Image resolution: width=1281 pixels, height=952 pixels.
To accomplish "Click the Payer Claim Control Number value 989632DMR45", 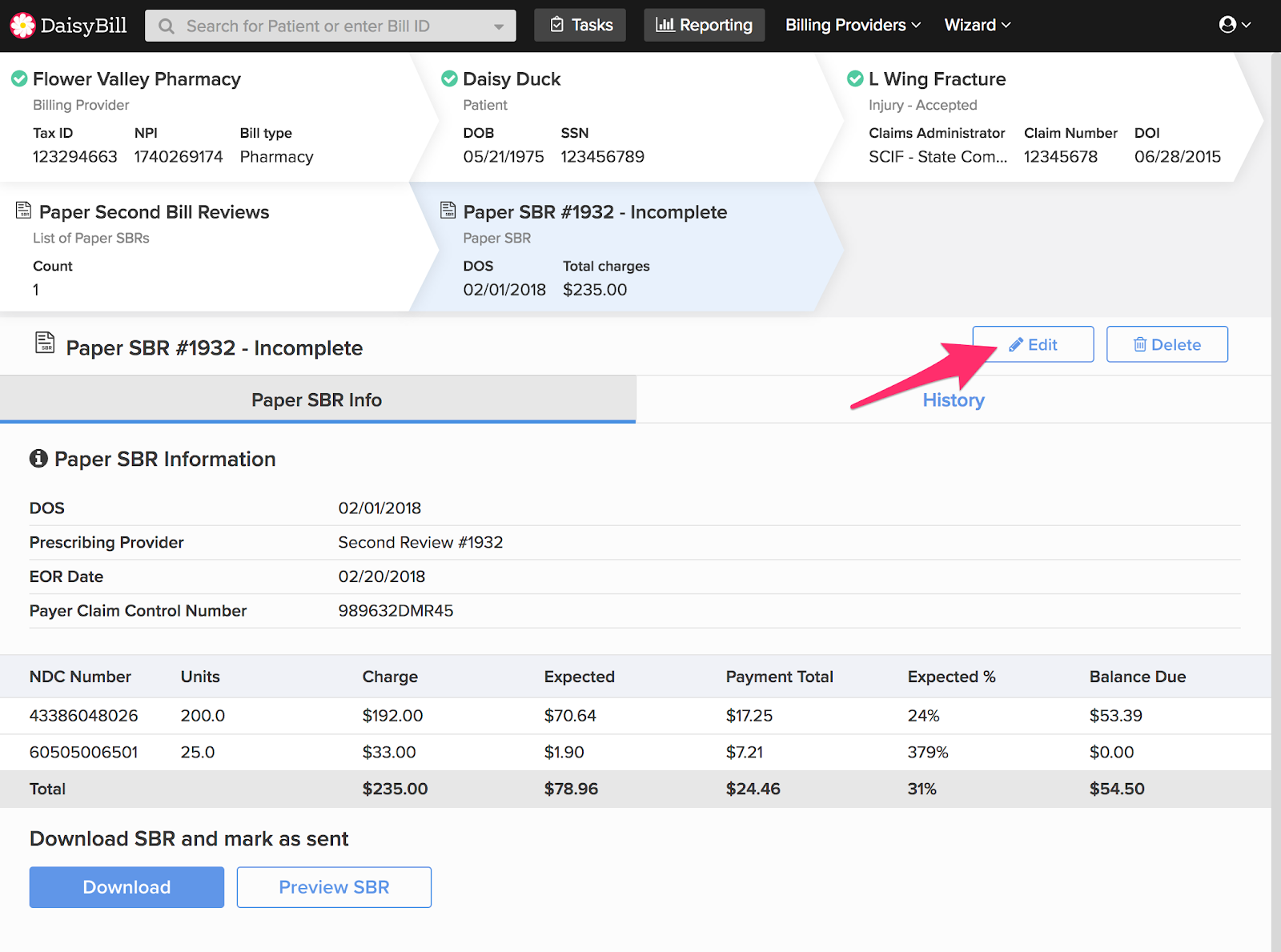I will pos(396,611).
